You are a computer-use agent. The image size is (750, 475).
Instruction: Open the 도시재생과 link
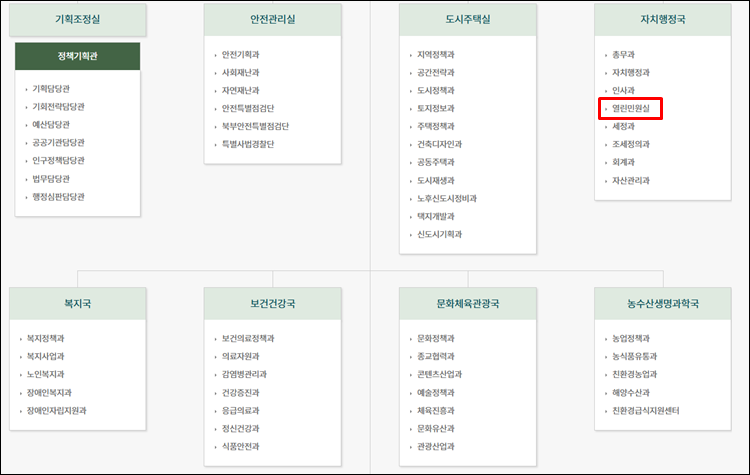(x=436, y=180)
